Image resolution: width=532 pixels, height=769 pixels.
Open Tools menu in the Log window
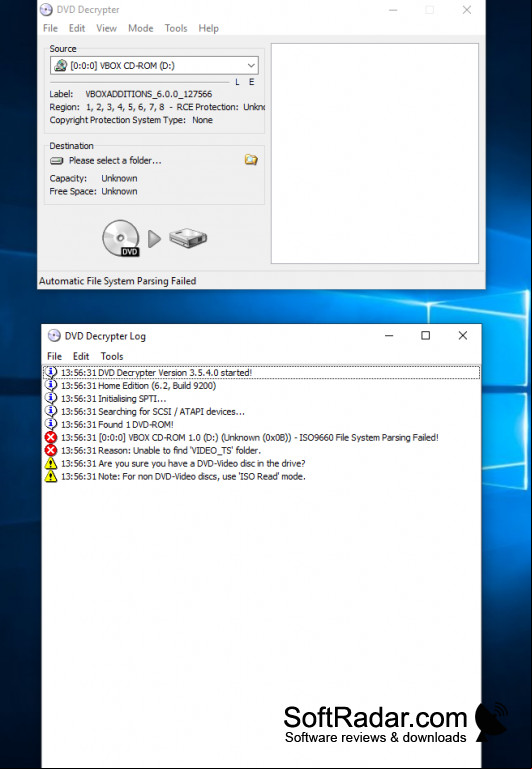click(112, 357)
